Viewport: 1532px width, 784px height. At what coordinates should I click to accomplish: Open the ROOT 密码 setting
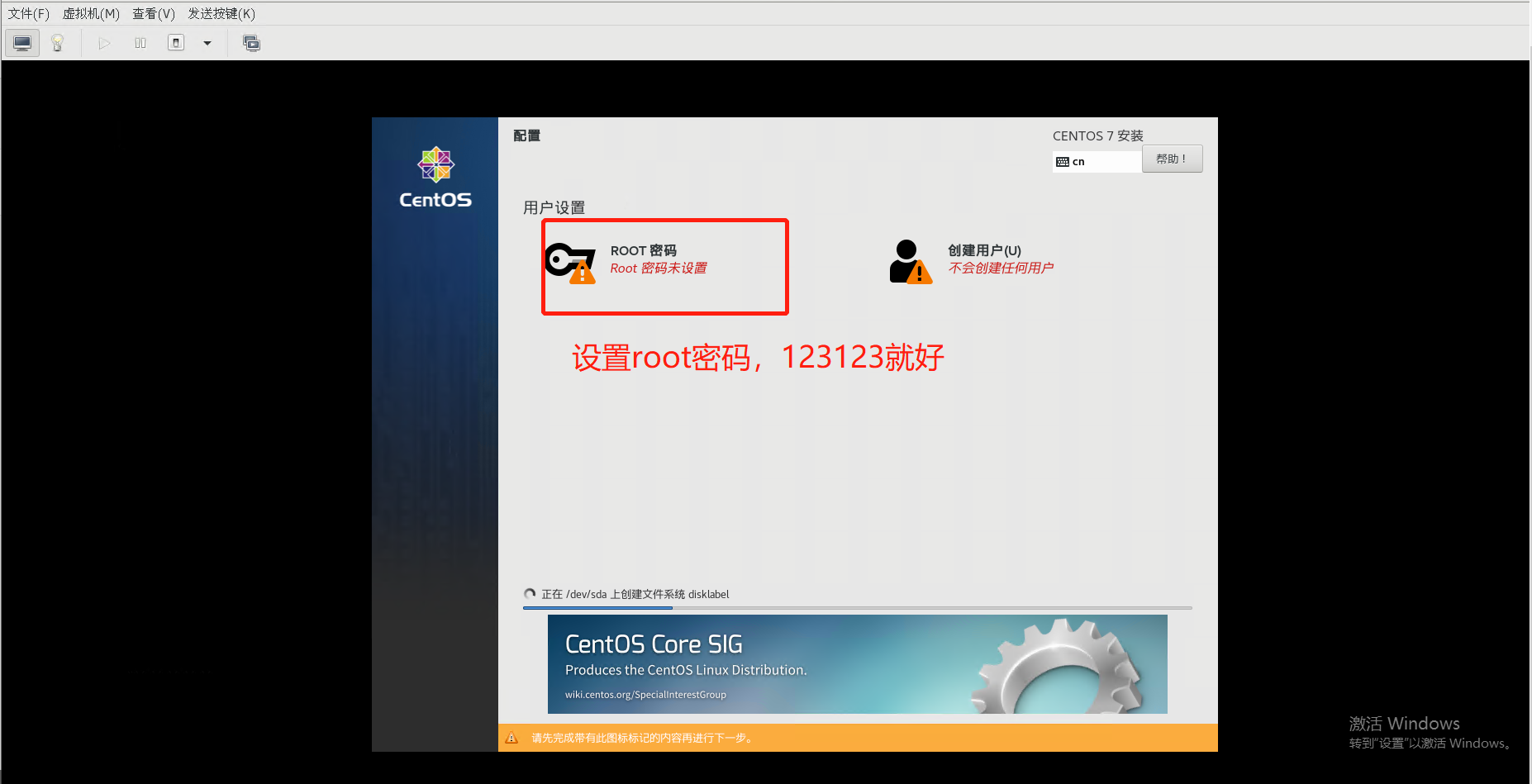pos(643,250)
